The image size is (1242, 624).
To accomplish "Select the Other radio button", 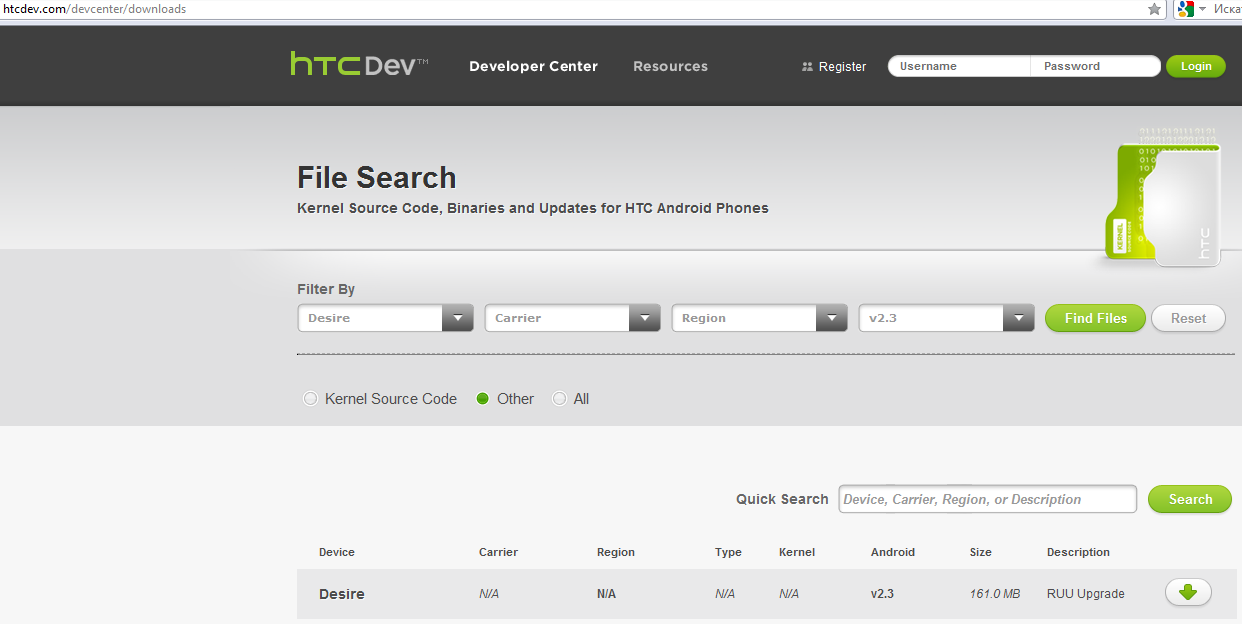I will pyautogui.click(x=483, y=399).
